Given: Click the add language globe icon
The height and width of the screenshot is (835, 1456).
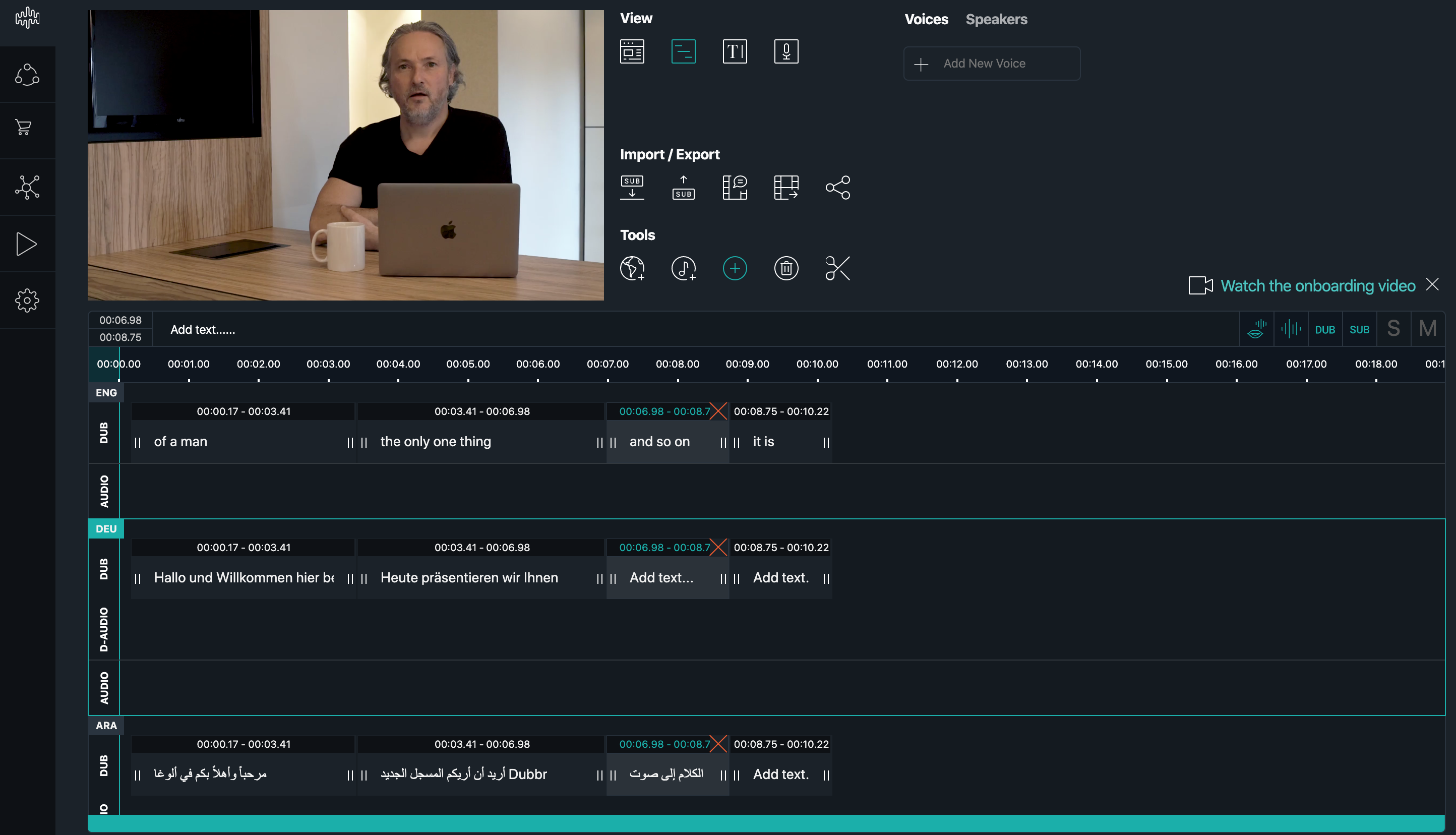Looking at the screenshot, I should (632, 268).
